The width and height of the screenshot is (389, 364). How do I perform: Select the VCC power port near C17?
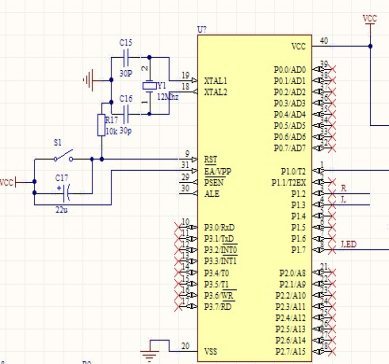pyautogui.click(x=8, y=182)
